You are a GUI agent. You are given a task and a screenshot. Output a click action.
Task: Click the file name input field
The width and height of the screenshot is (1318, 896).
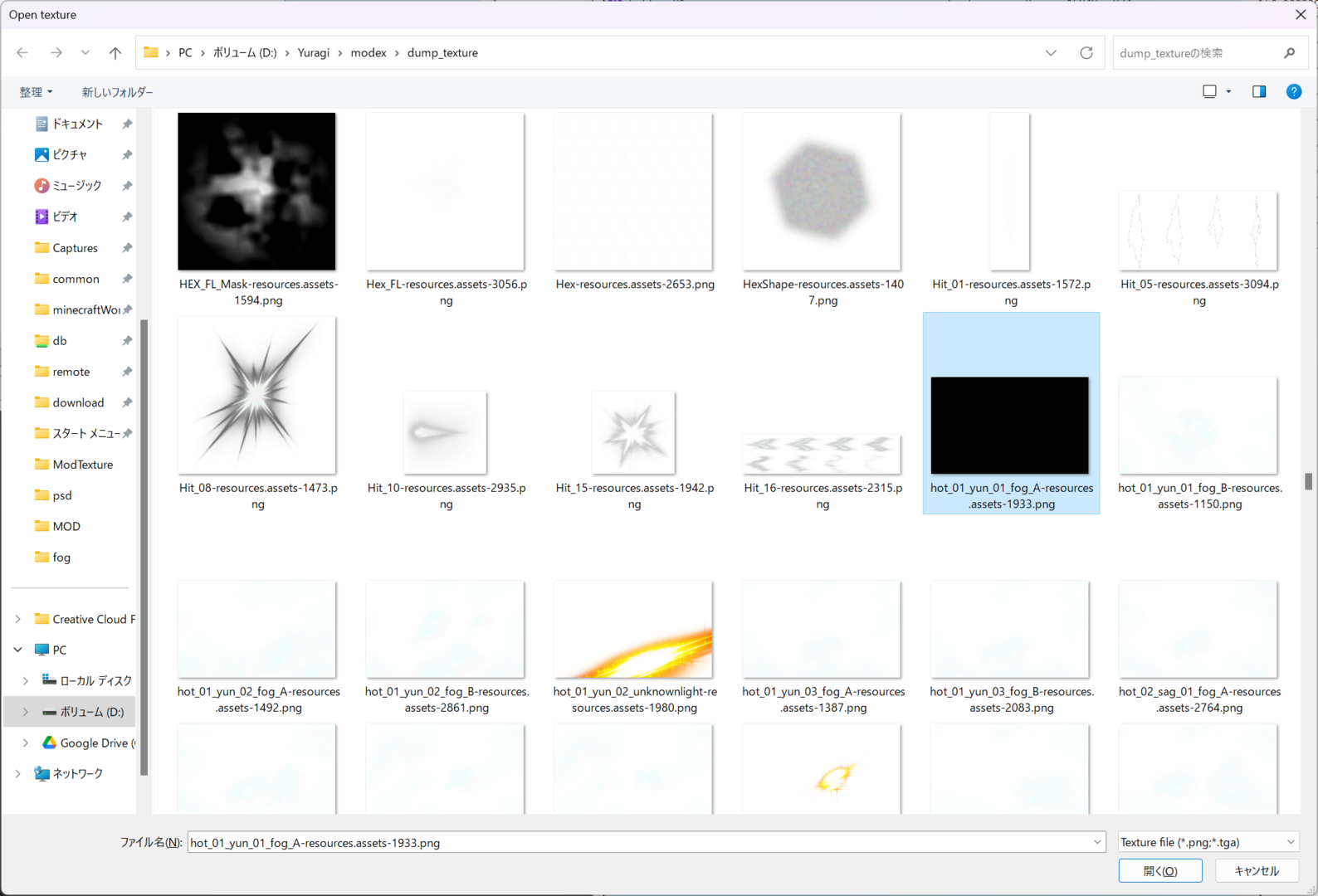[x=638, y=842]
